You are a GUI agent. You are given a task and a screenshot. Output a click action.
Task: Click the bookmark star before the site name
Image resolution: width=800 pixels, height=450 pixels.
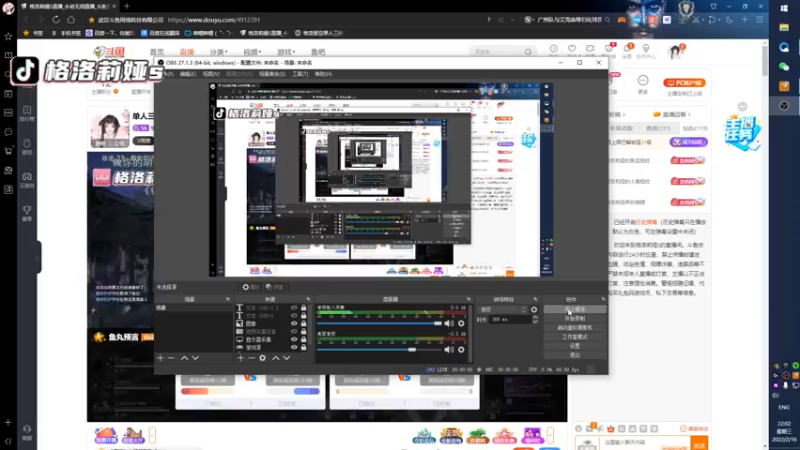tap(91, 20)
